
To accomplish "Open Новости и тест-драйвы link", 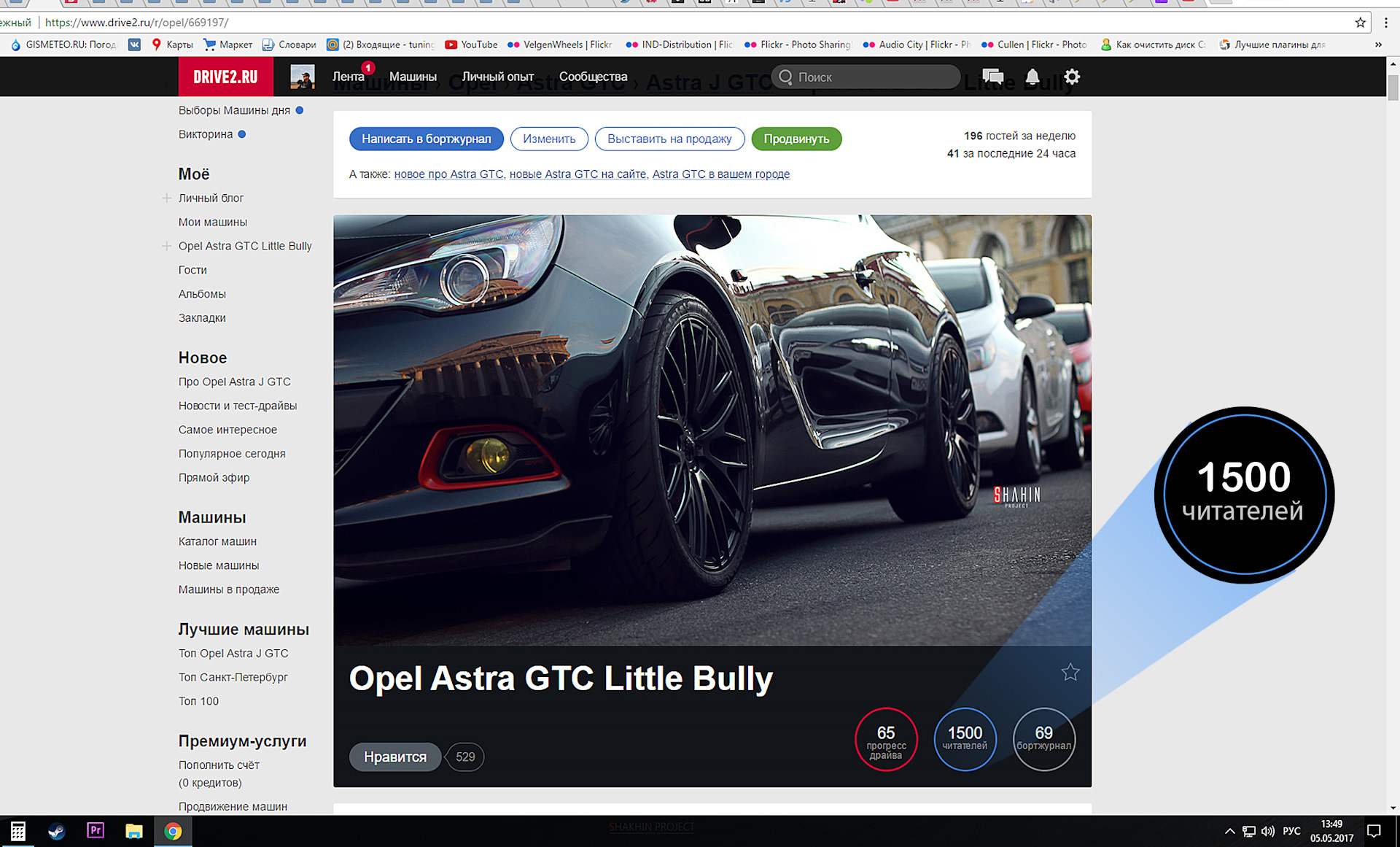I will click(238, 406).
